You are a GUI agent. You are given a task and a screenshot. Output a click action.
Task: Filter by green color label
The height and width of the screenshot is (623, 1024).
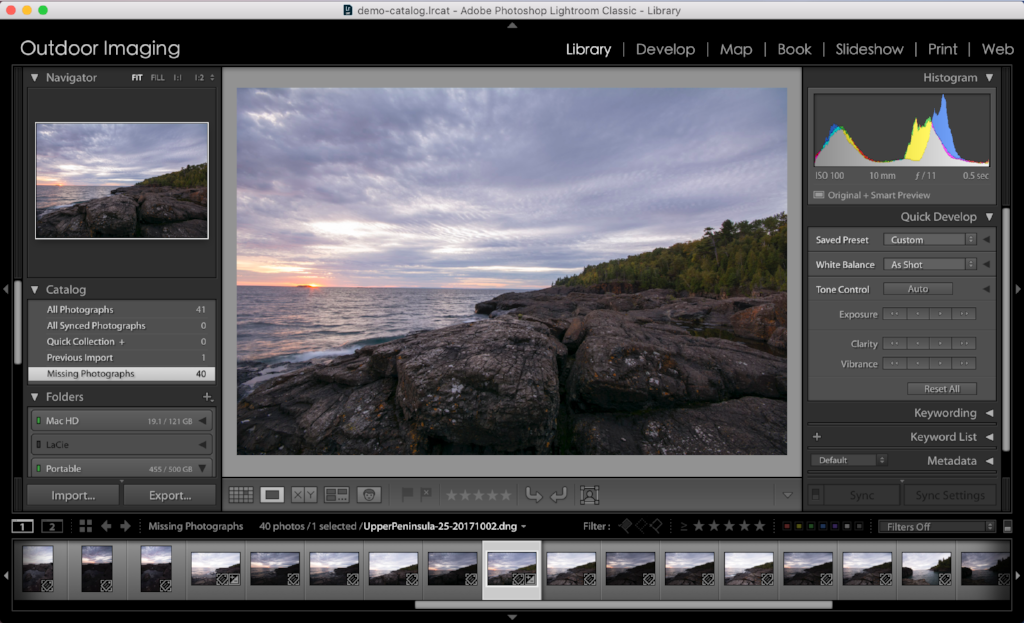coord(811,526)
